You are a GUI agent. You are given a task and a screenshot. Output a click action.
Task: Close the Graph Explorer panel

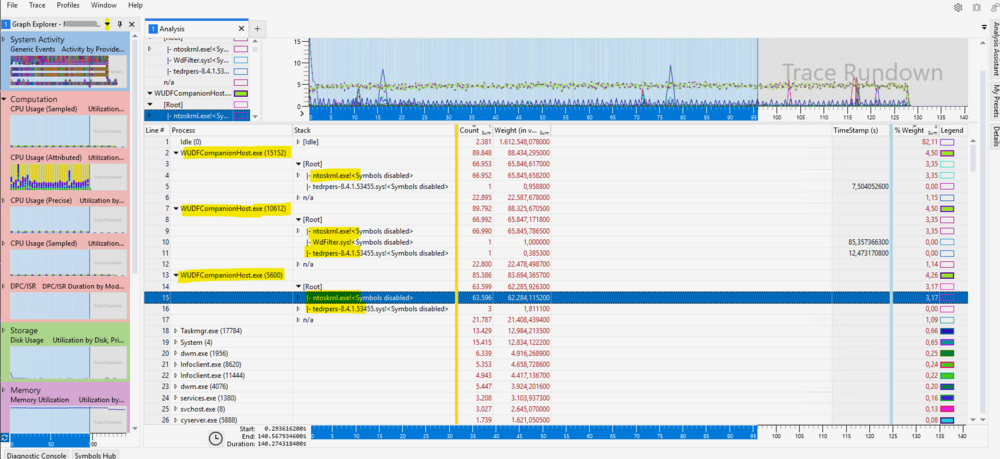pos(131,24)
